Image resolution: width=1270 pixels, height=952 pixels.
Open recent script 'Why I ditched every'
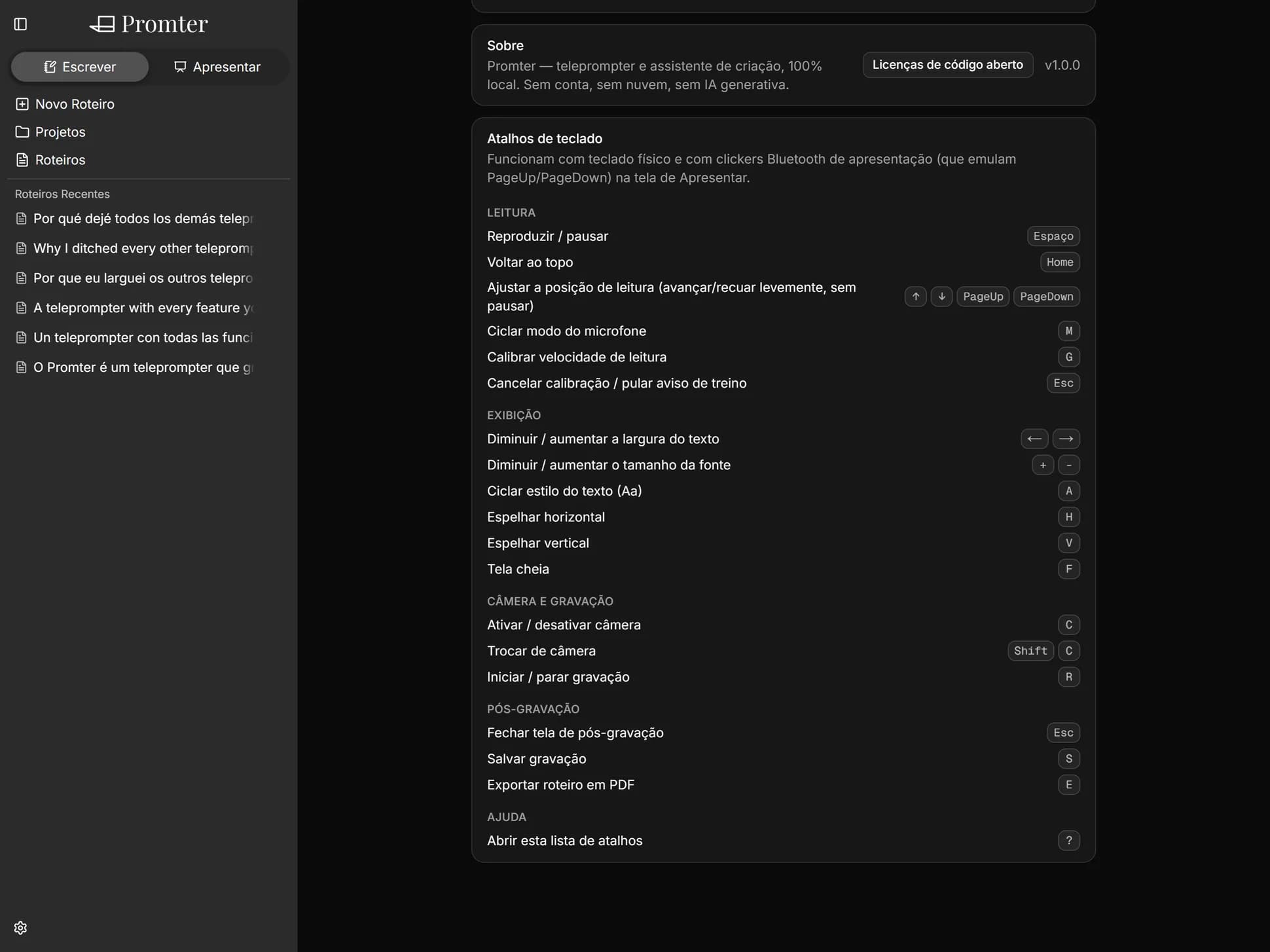[135, 249]
